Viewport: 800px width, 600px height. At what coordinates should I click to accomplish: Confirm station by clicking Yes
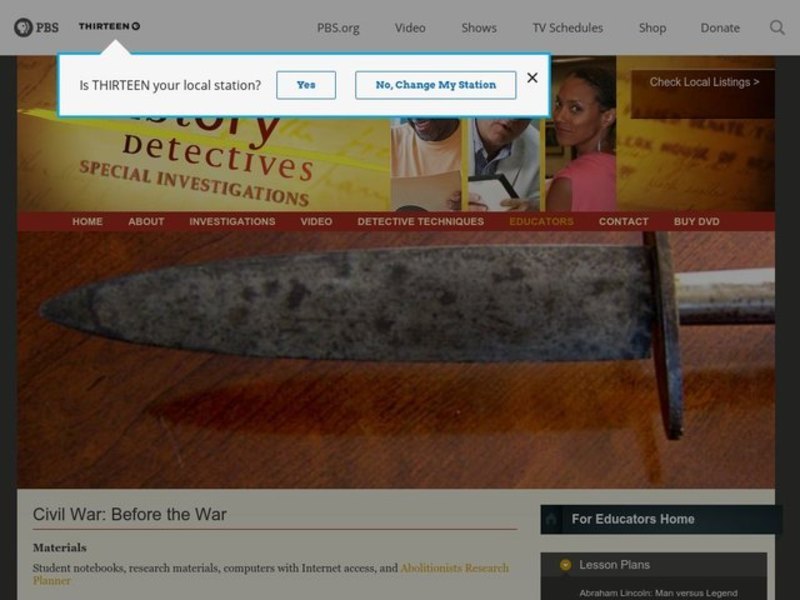[306, 85]
